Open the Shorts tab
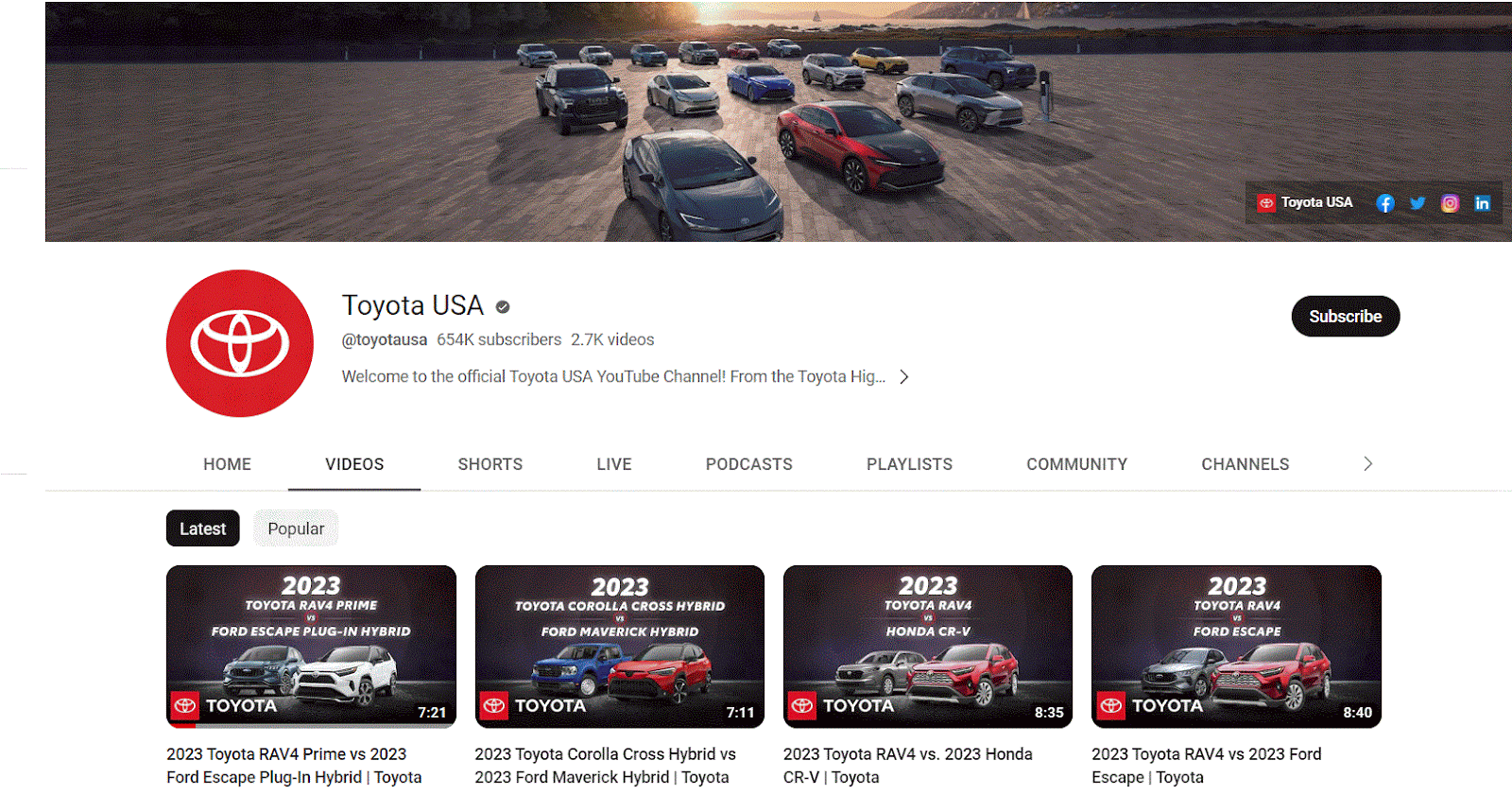 coord(490,464)
